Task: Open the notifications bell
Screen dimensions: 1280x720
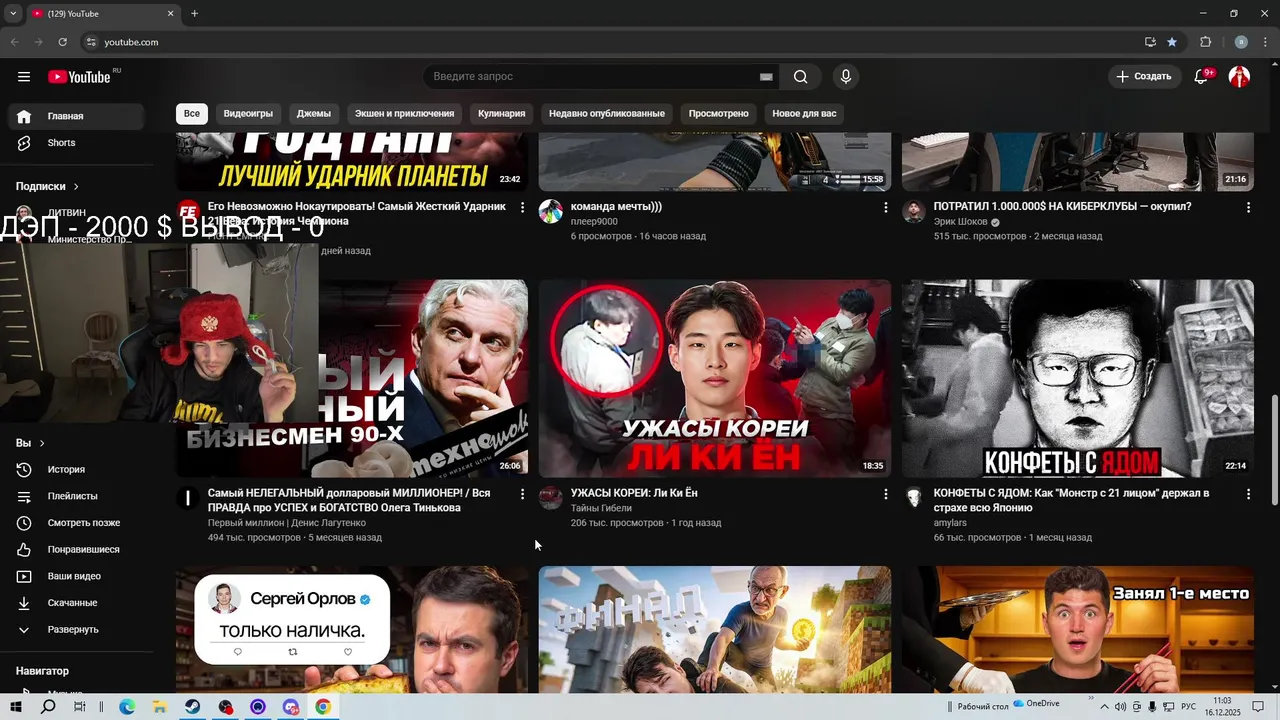Action: point(1202,77)
